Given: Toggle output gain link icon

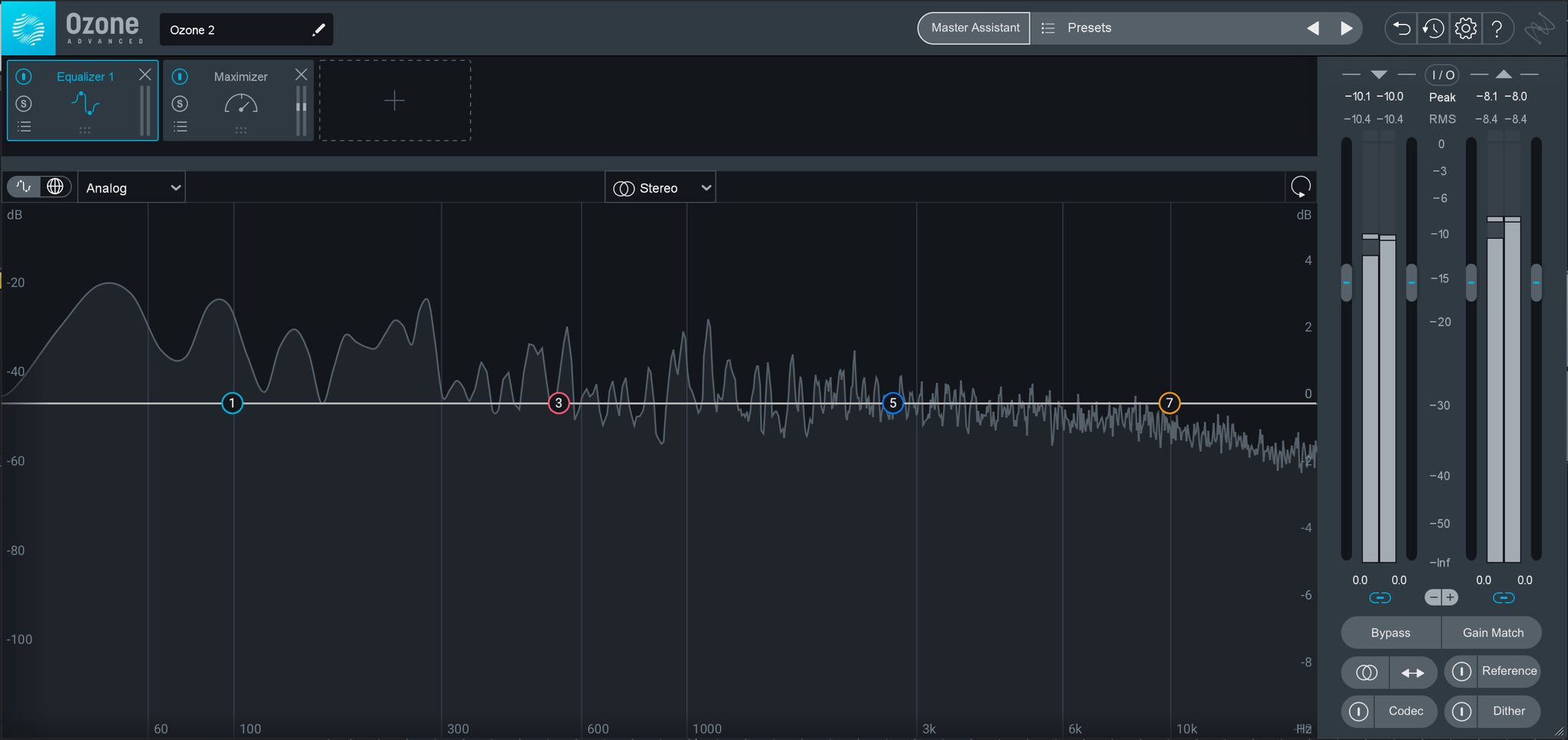Looking at the screenshot, I should [1503, 597].
